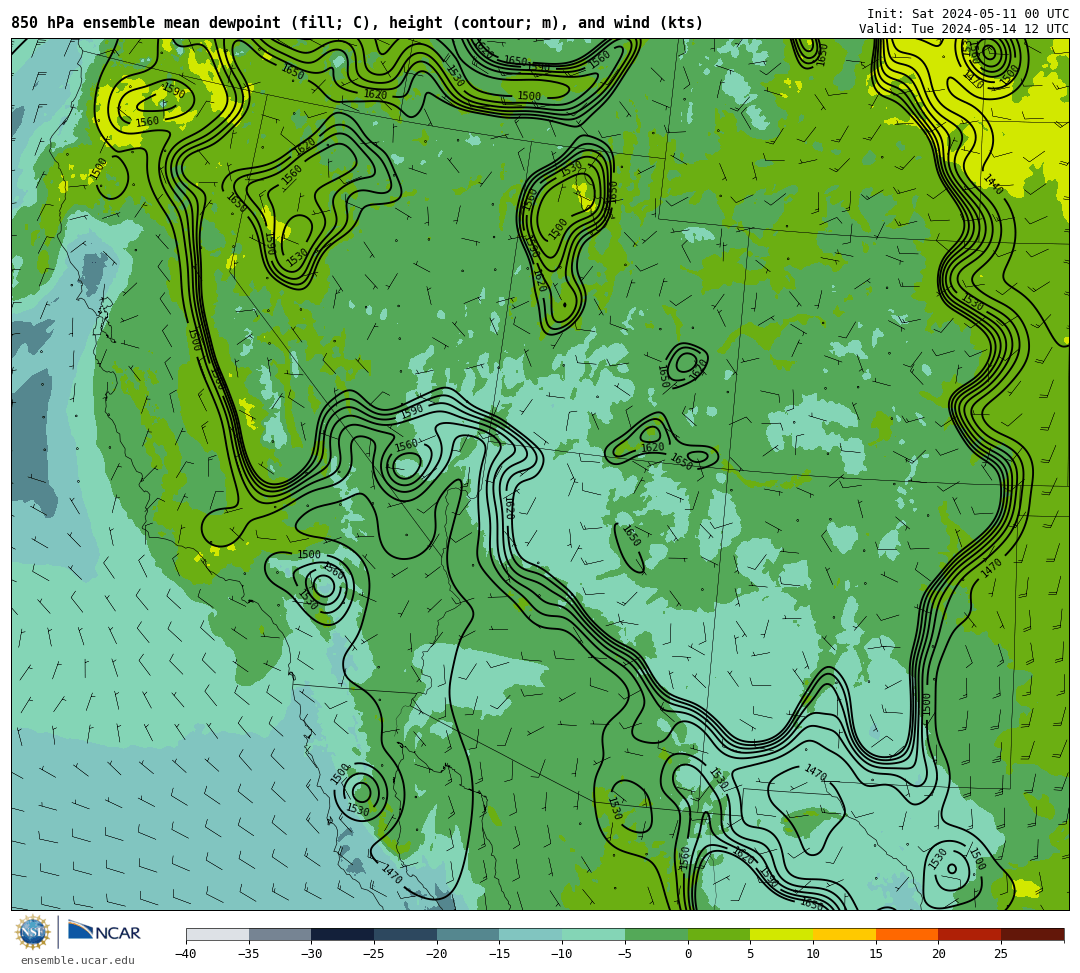
Task: Select the Valid: Tue 2024-05-14 12 UTC text
Action: coord(964,29)
